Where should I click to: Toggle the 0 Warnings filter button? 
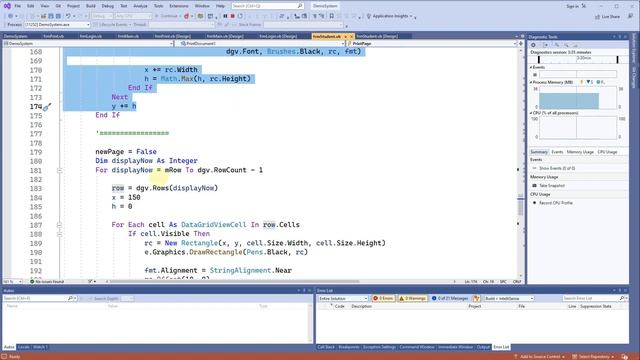point(412,298)
